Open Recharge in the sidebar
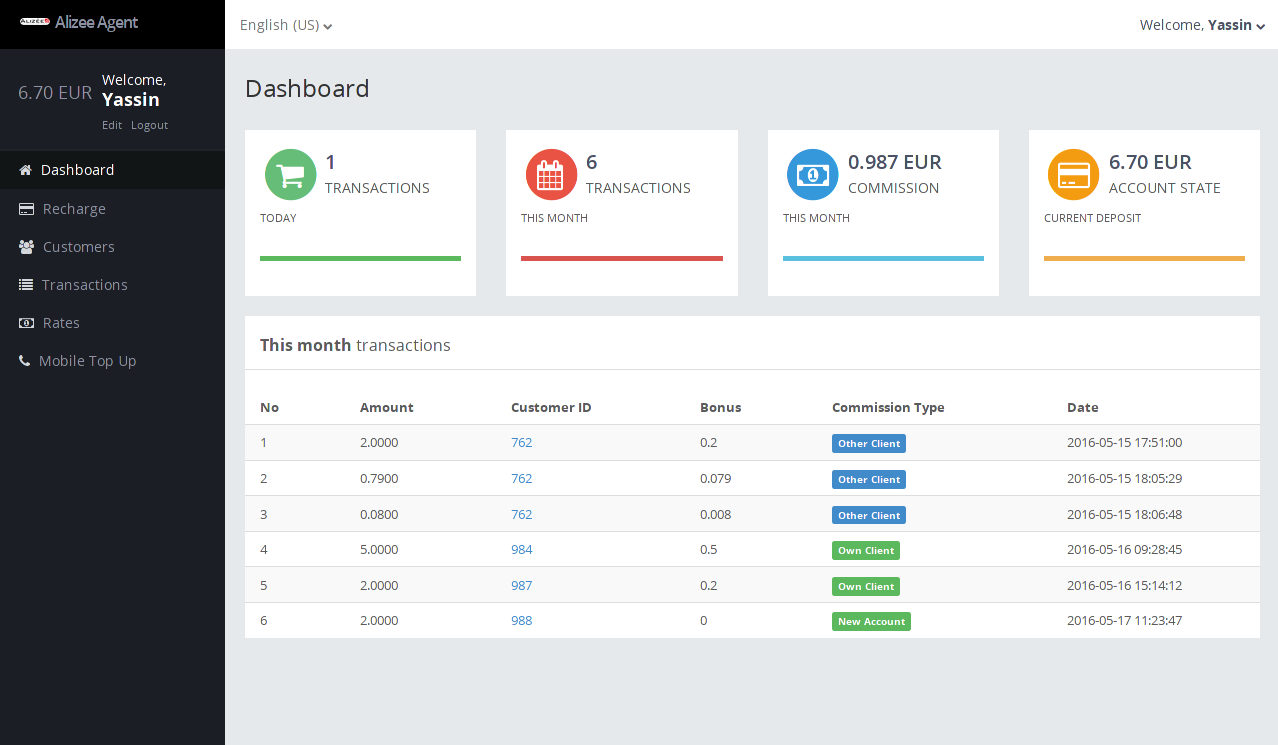1278x745 pixels. click(x=74, y=209)
